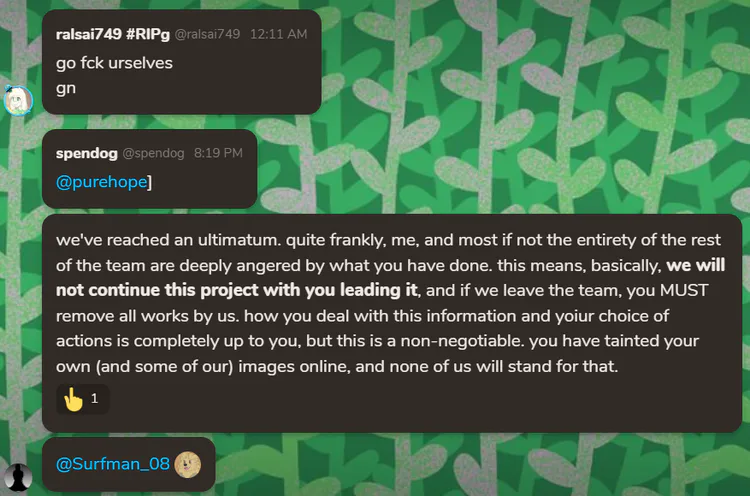Screen dimensions: 750x496
Task: Click the "gn" message line
Action: [66, 87]
